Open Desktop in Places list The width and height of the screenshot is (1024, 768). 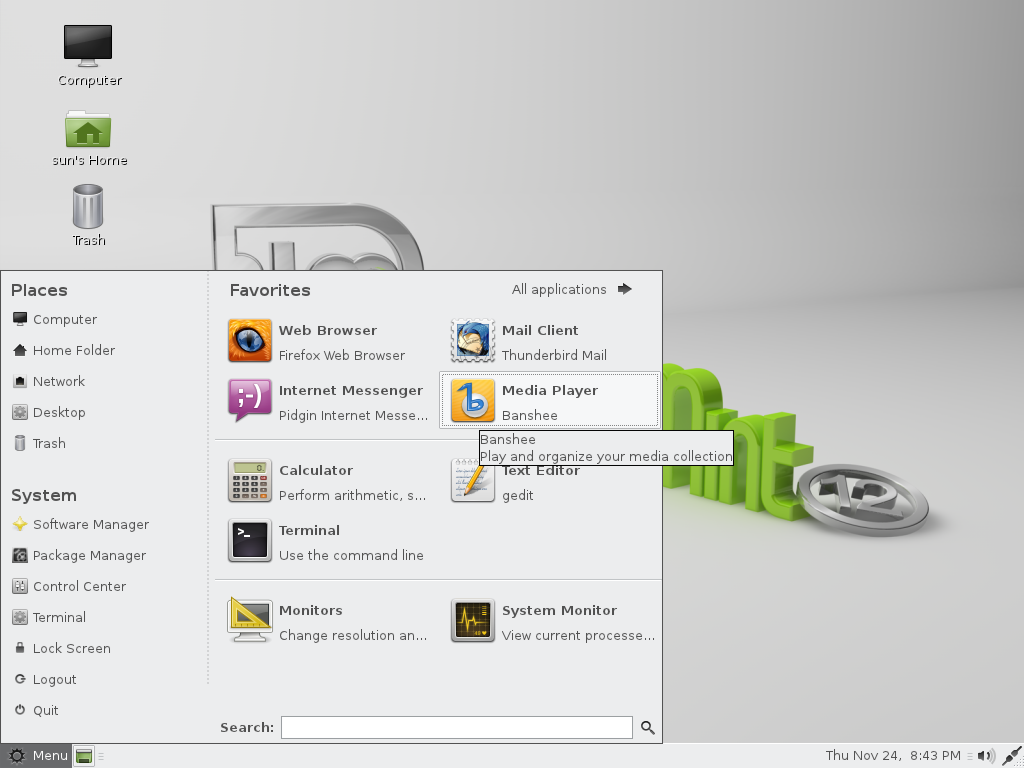click(x=49, y=412)
